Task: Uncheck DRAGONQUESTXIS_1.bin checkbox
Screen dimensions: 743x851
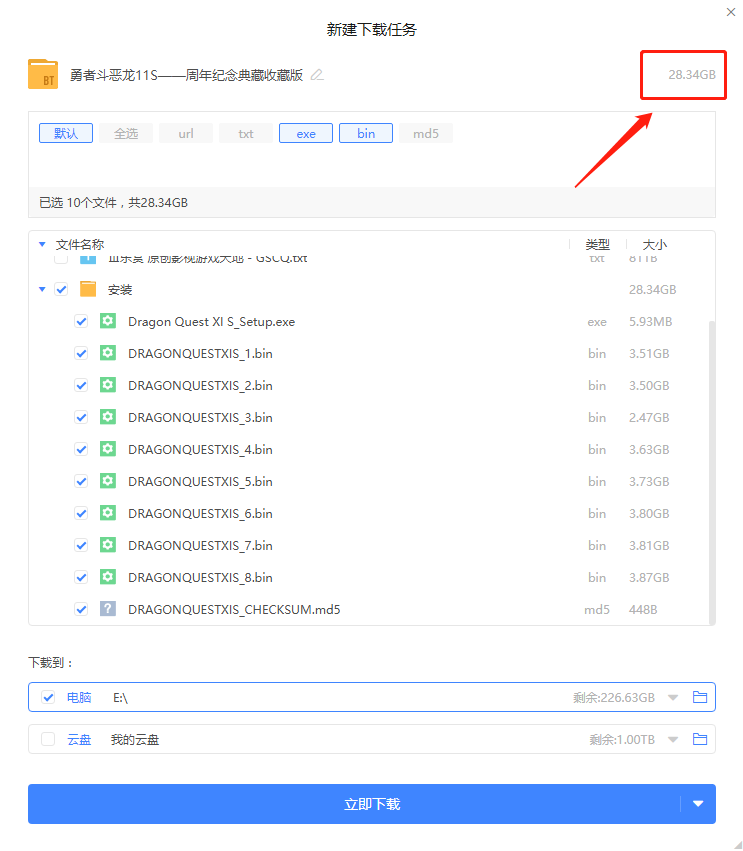Action: click(x=81, y=353)
